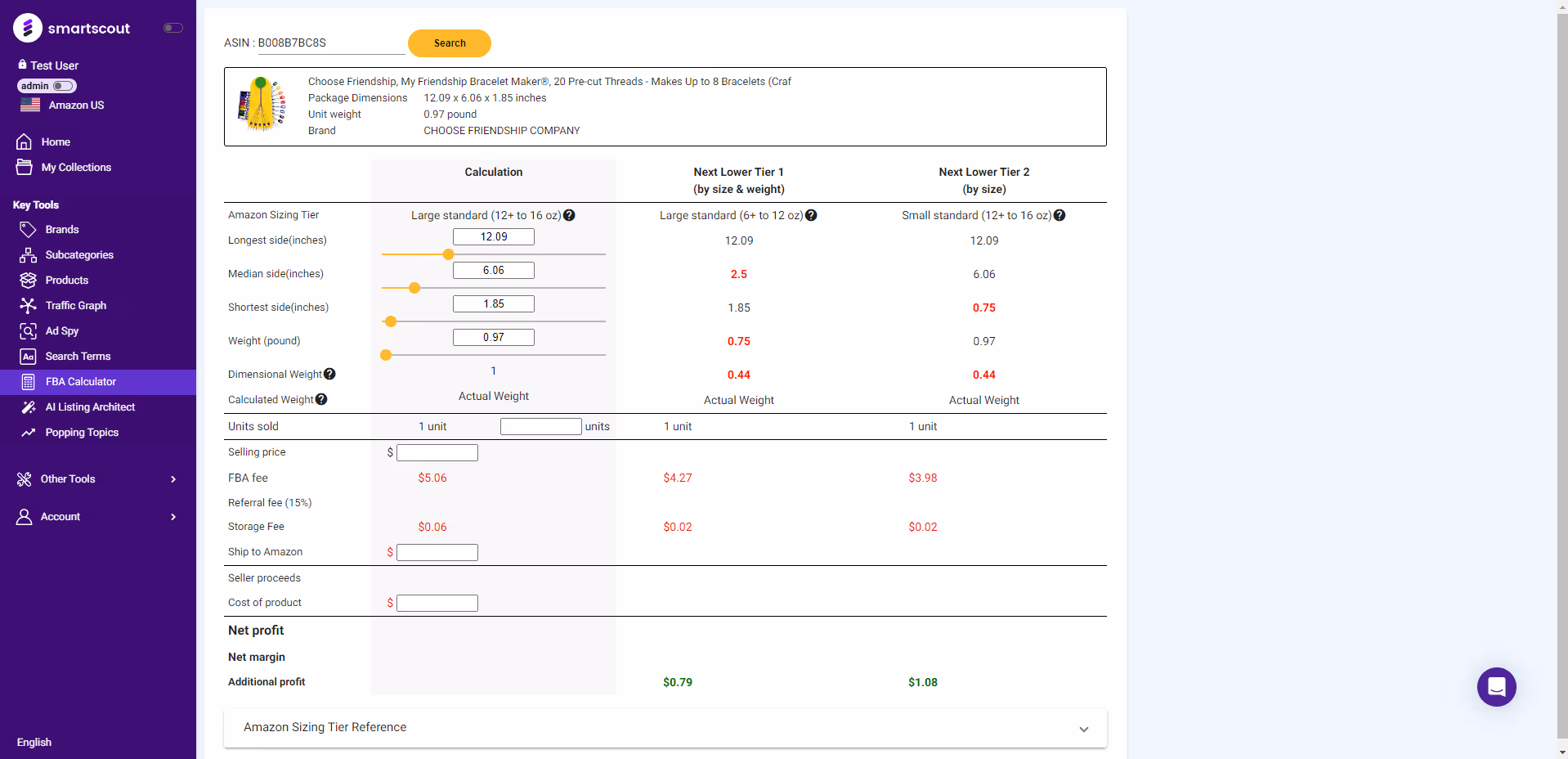
Task: Click the Weight slider handle
Action: coord(386,355)
